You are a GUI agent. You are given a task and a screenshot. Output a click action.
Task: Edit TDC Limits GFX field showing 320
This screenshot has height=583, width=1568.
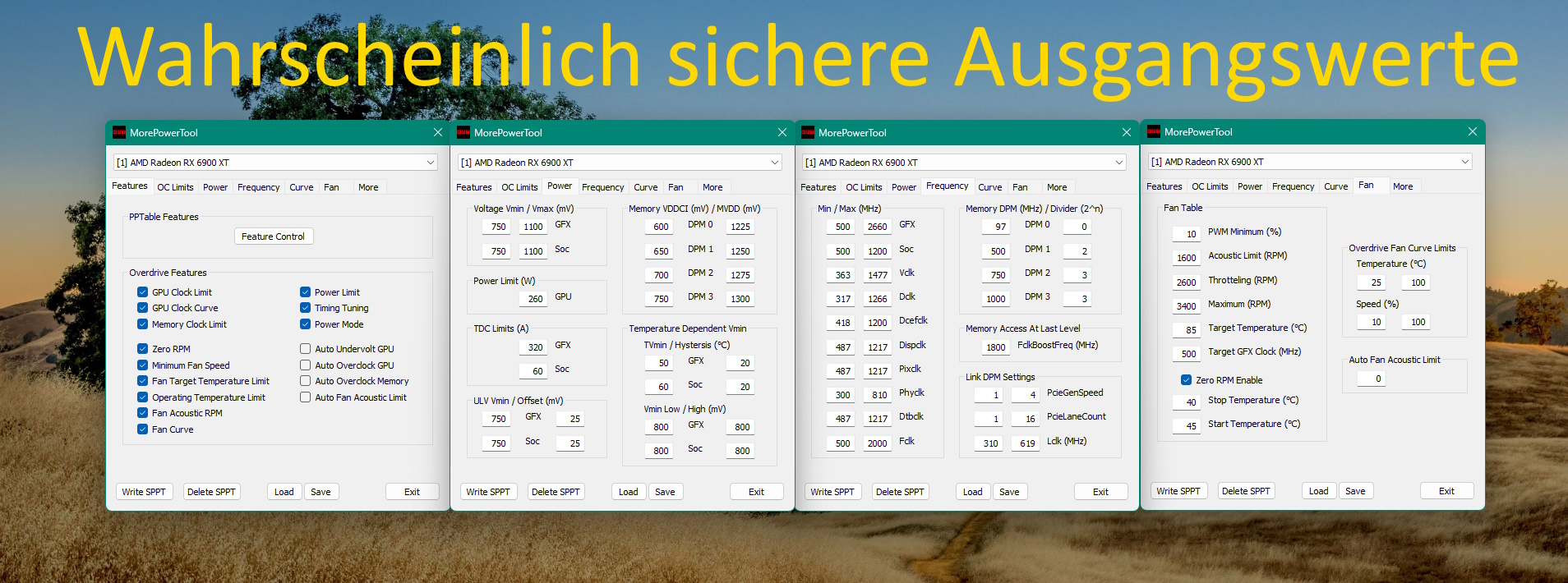[533, 347]
